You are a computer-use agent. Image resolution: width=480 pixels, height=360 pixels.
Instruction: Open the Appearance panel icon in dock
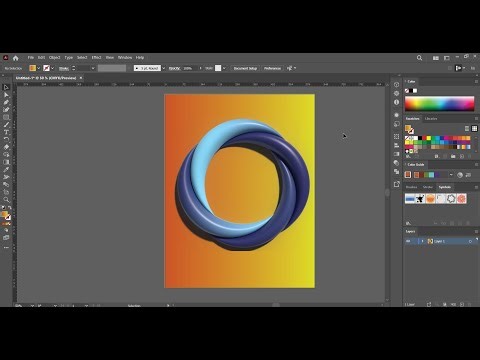(396, 115)
